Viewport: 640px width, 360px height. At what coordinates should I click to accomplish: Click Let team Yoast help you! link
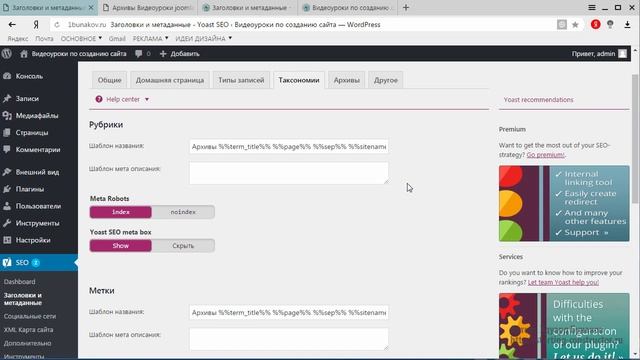pos(563,282)
